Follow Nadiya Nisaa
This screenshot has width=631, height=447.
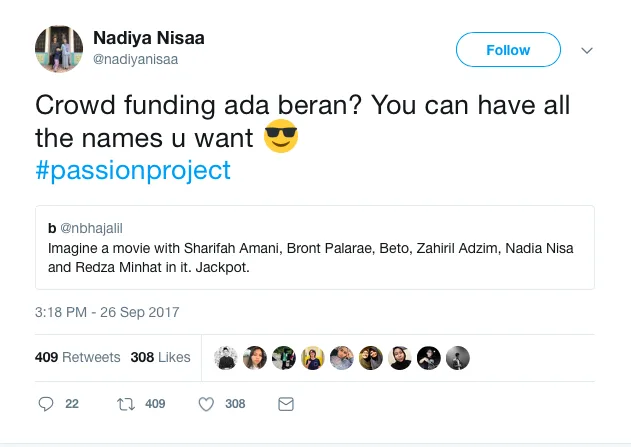tap(508, 50)
